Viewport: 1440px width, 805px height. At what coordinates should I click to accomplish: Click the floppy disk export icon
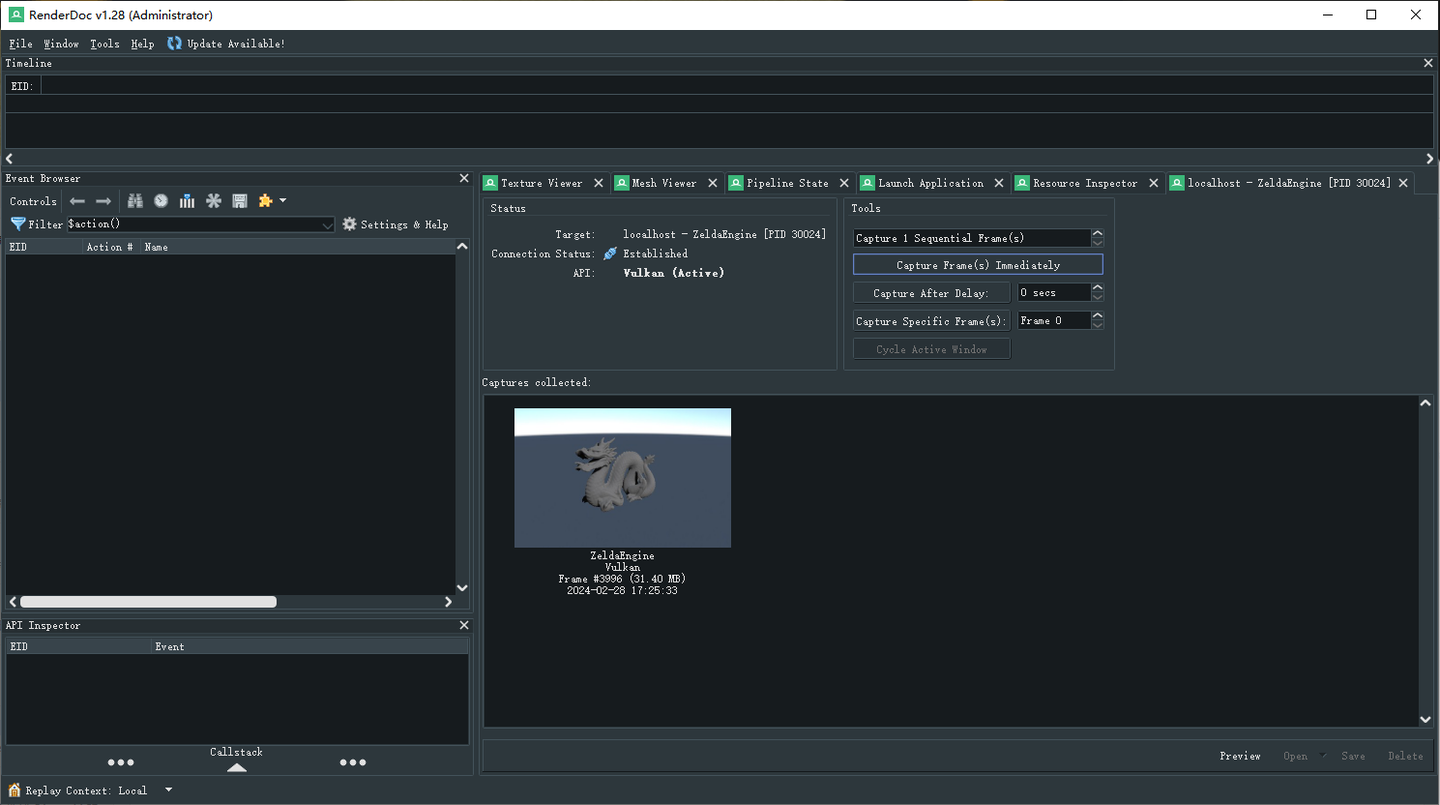[239, 201]
